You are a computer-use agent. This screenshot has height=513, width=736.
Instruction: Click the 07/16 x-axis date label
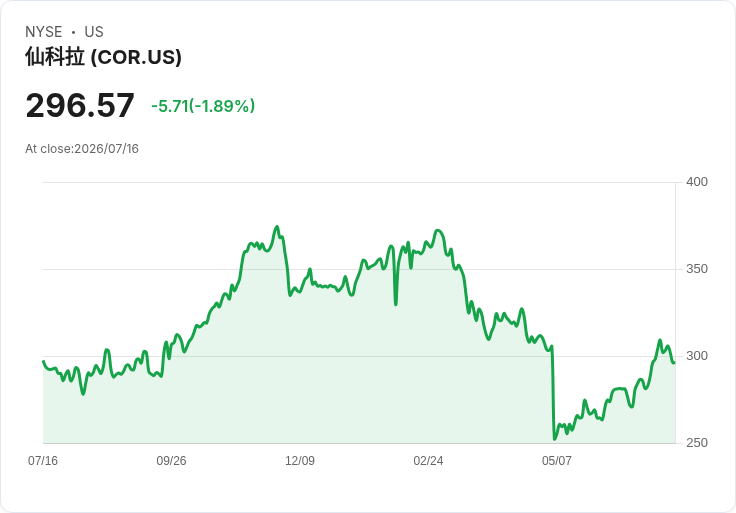point(43,461)
